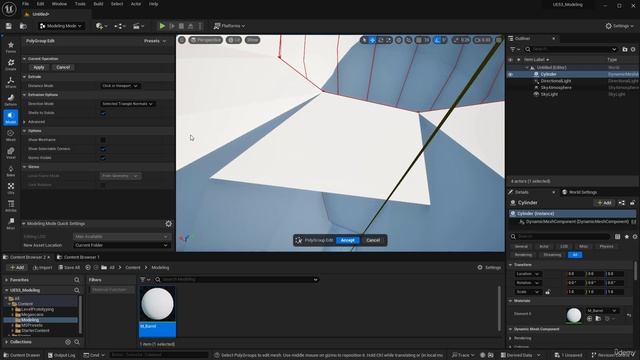This screenshot has height=360, width=640.
Task: Click Outliner create folder icon
Action: [624, 49]
